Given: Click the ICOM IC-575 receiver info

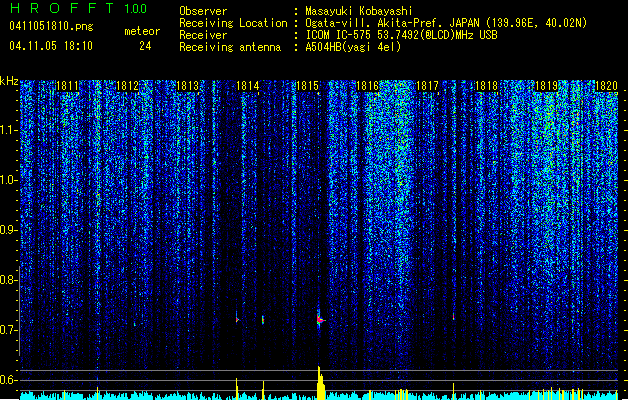Looking at the screenshot, I should click(401, 35).
